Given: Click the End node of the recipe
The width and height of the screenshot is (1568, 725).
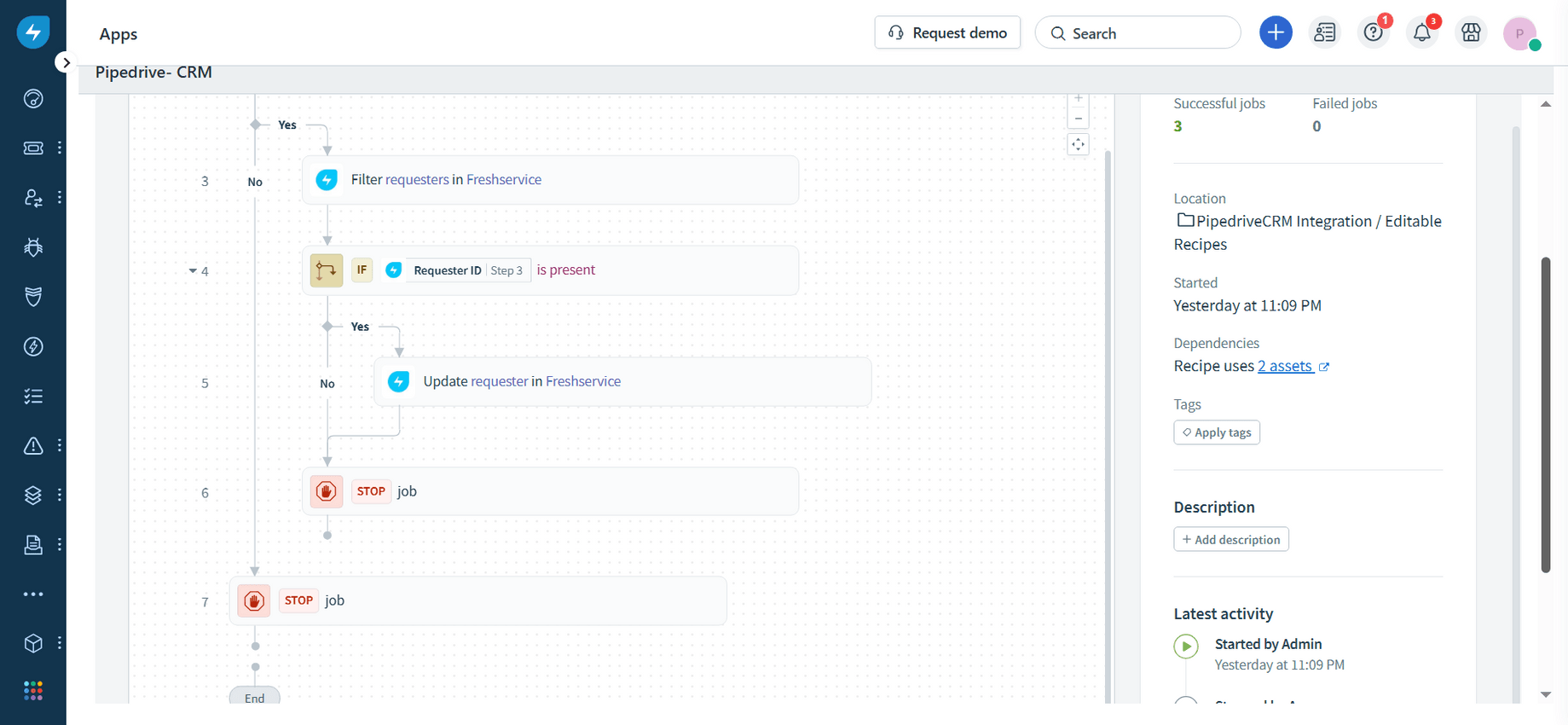Looking at the screenshot, I should [x=254, y=697].
